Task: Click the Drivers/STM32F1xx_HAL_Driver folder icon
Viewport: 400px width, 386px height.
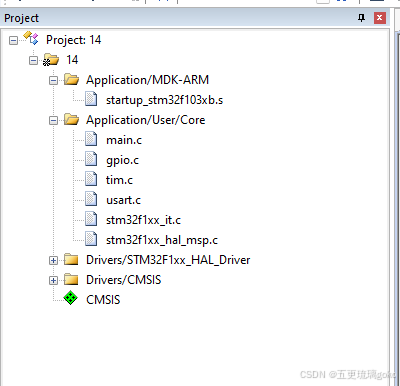Action: (71, 259)
